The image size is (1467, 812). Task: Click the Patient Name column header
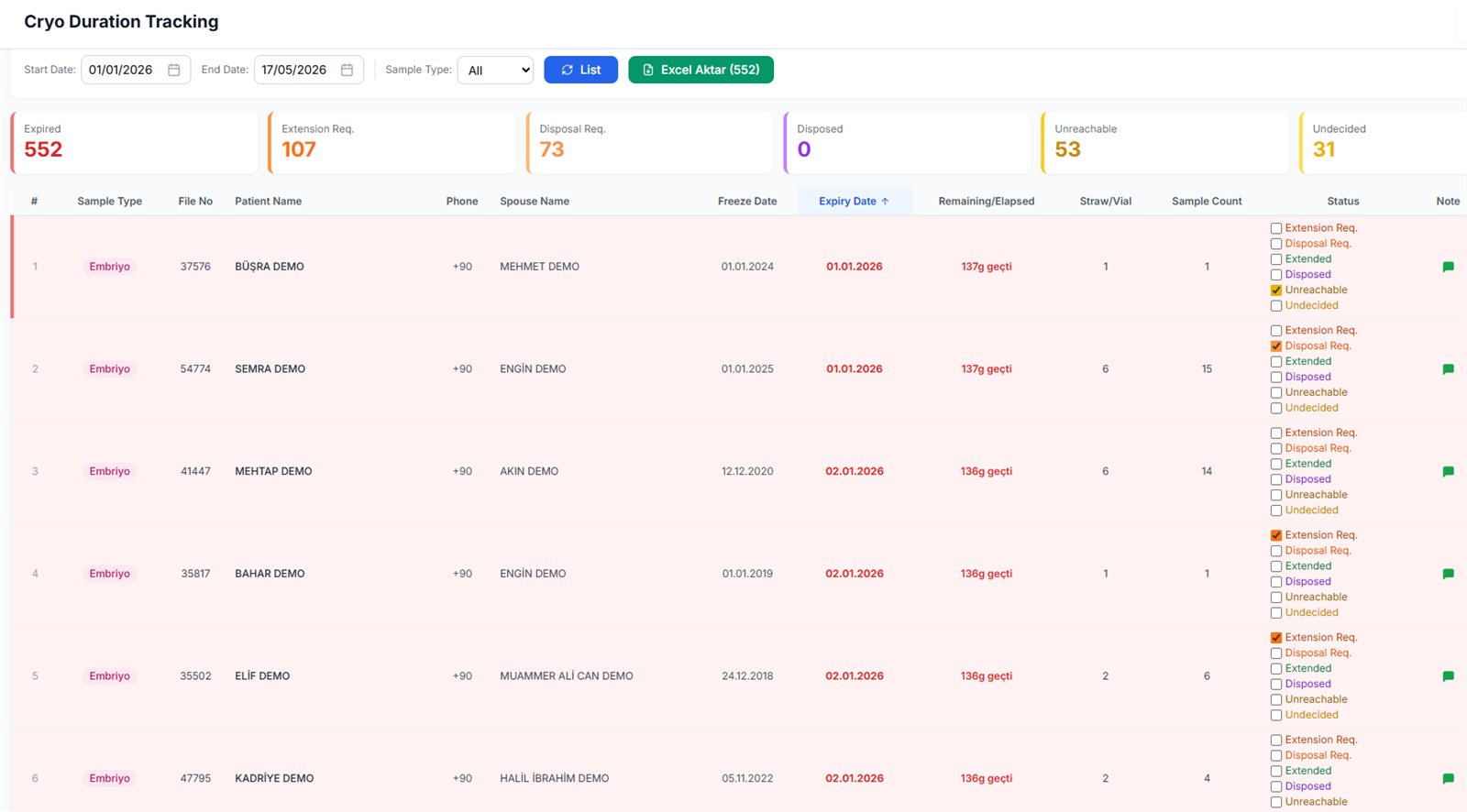268,201
